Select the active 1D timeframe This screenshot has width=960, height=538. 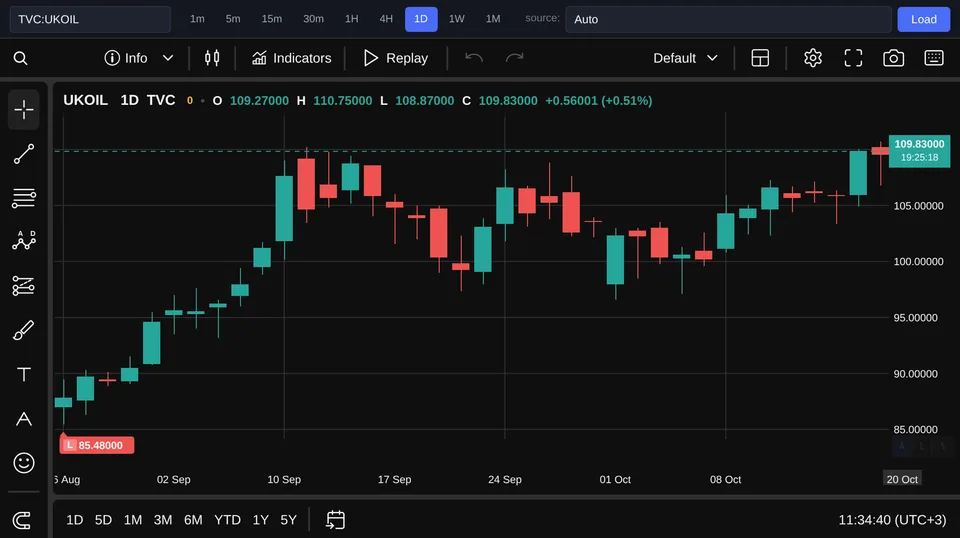pos(421,19)
